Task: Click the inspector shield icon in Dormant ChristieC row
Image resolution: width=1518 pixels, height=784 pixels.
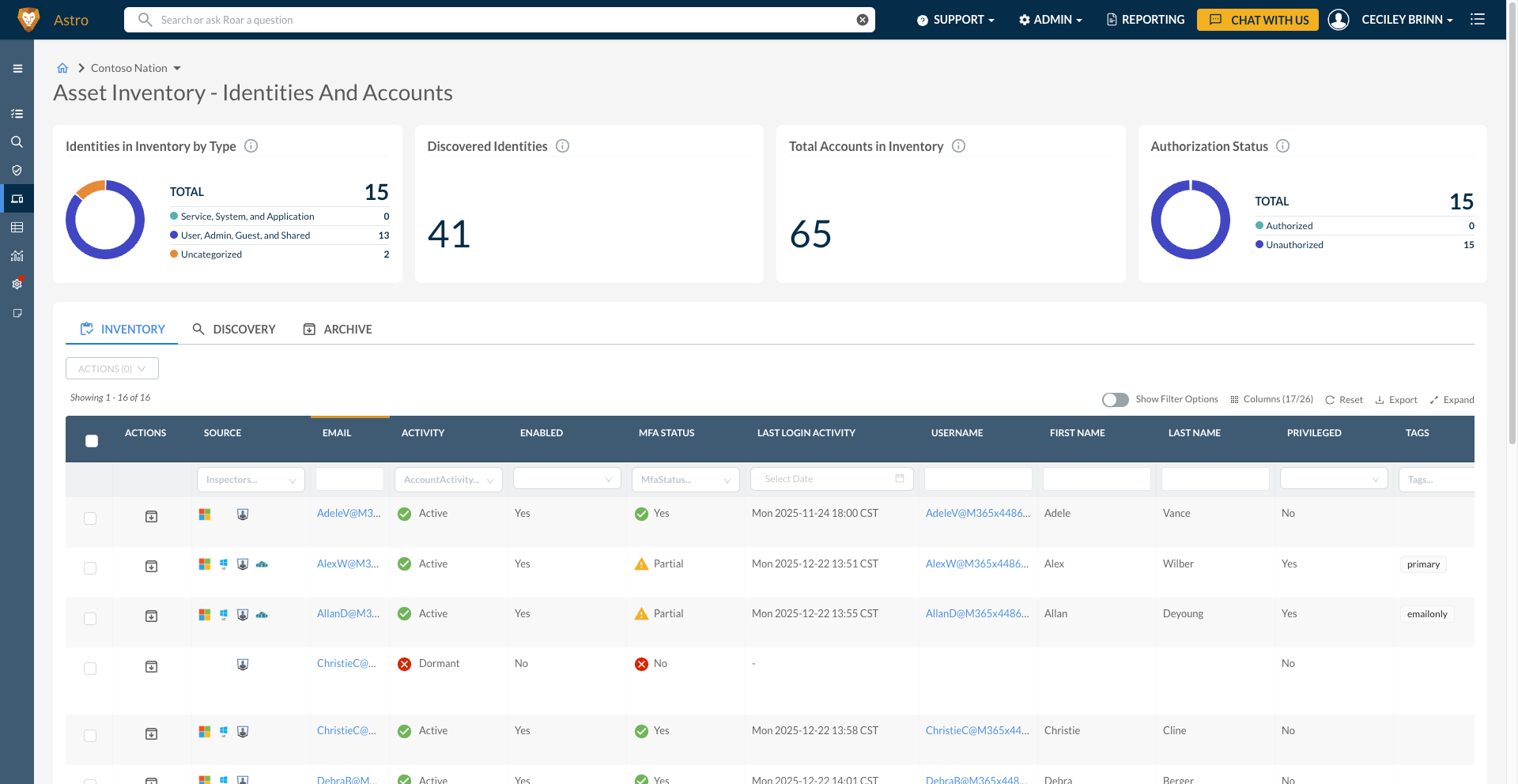Action: click(x=243, y=665)
